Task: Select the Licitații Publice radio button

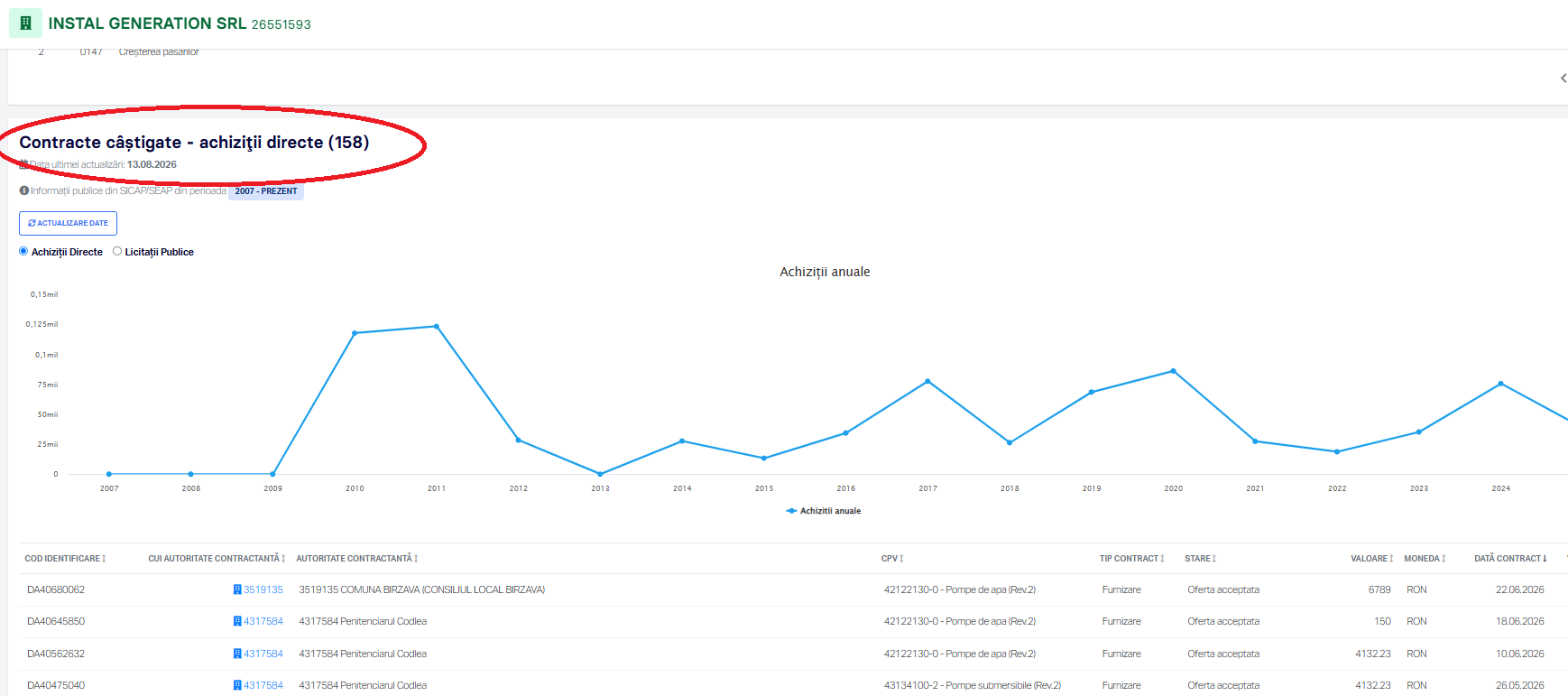Action: pos(117,251)
